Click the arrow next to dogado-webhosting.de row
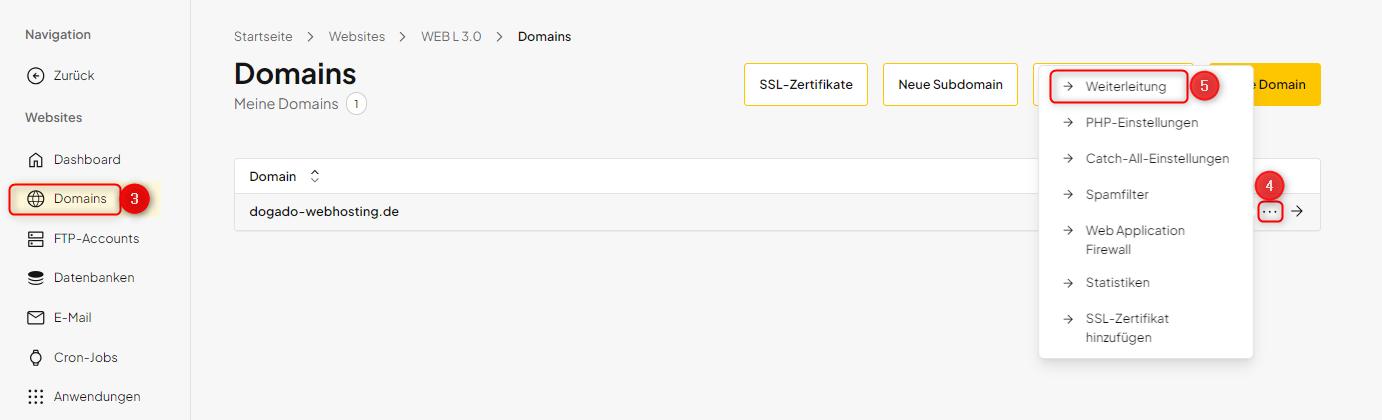The image size is (1382, 420). (x=1297, y=211)
